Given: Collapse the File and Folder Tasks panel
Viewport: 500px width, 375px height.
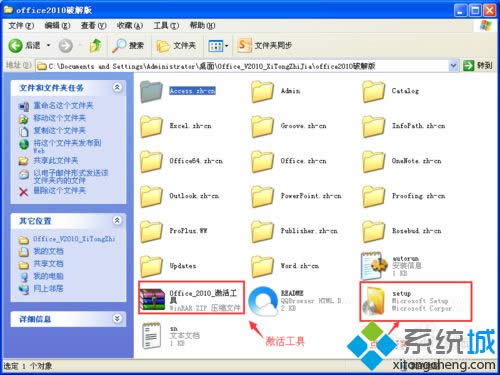Looking at the screenshot, I should coord(117,87).
